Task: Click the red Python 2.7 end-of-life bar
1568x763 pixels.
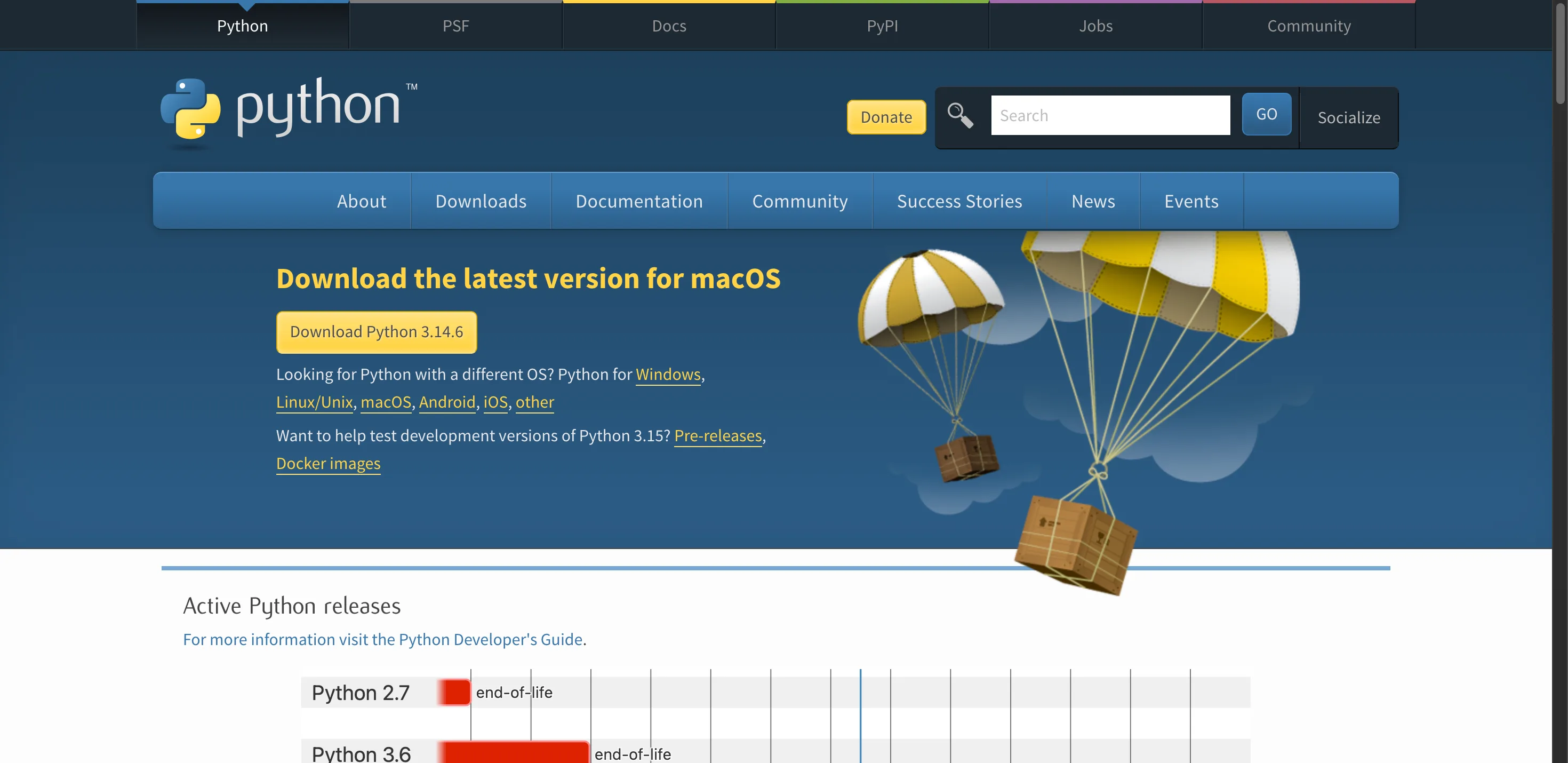Action: [454, 693]
